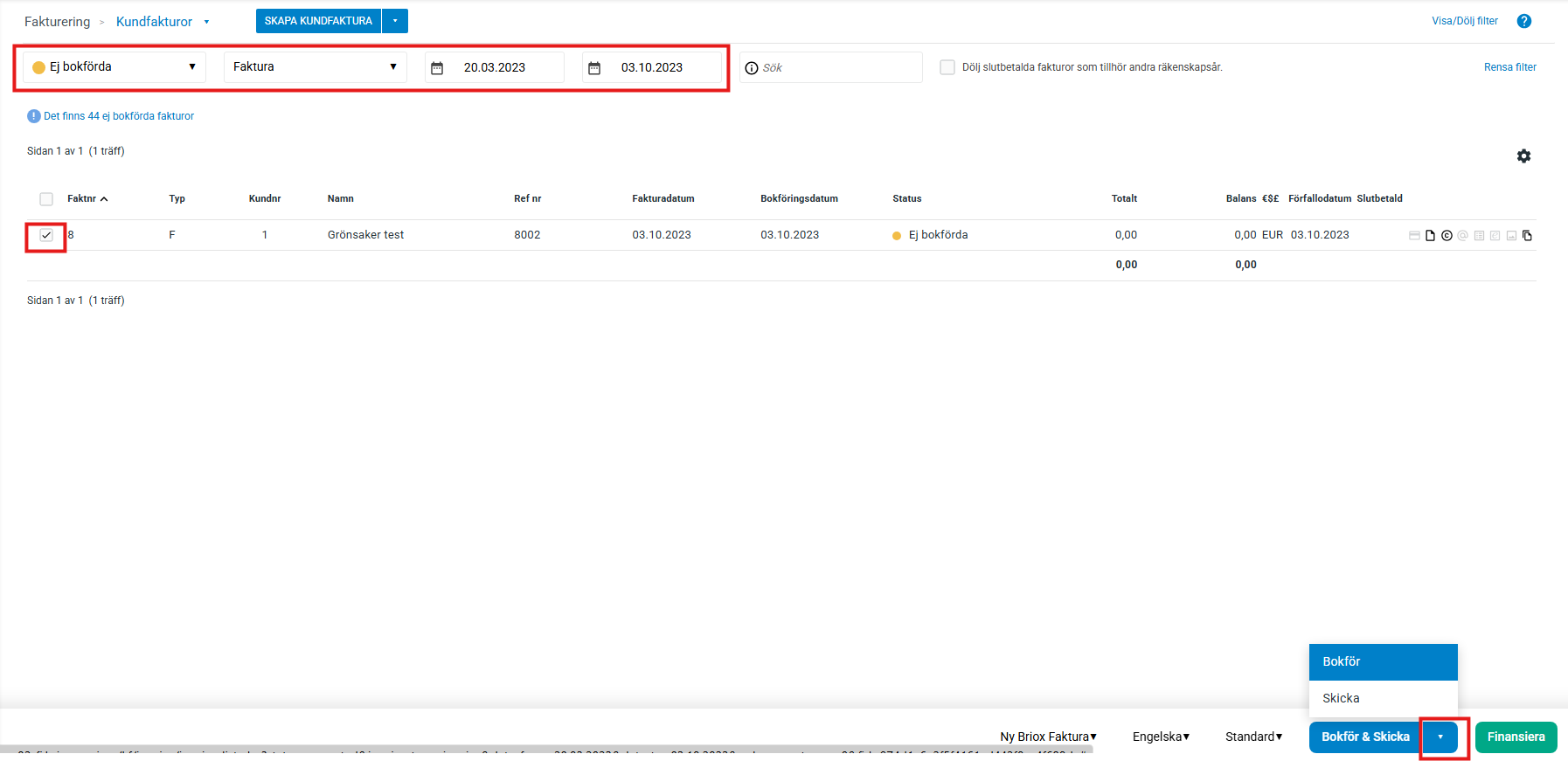Click the 'Rensa filter' link

point(1509,67)
